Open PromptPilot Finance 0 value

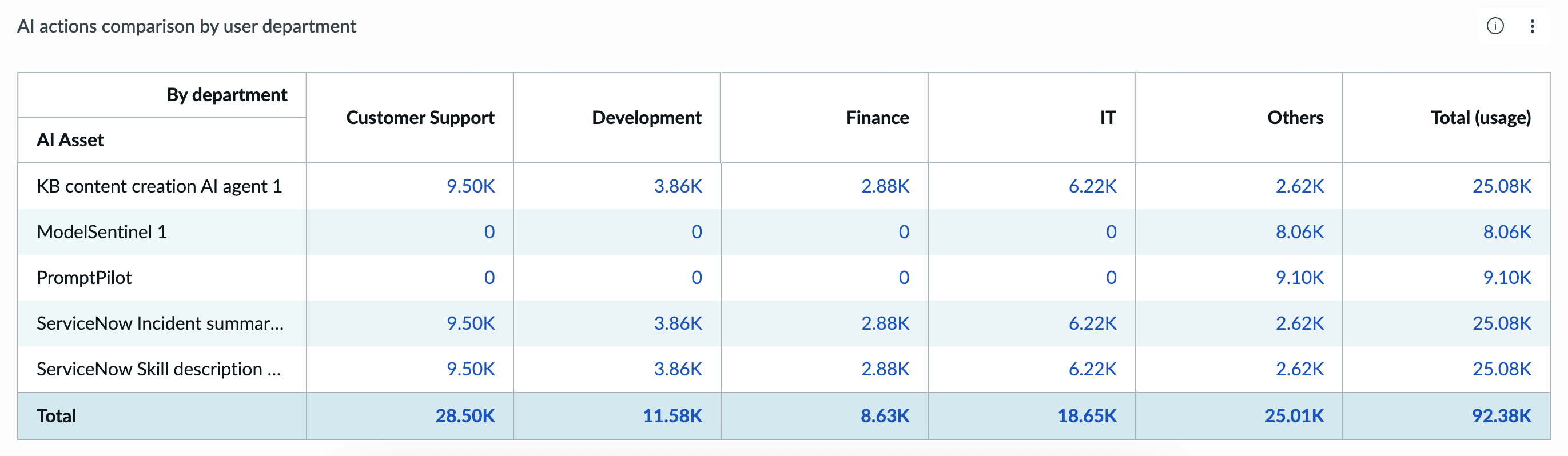pos(904,277)
